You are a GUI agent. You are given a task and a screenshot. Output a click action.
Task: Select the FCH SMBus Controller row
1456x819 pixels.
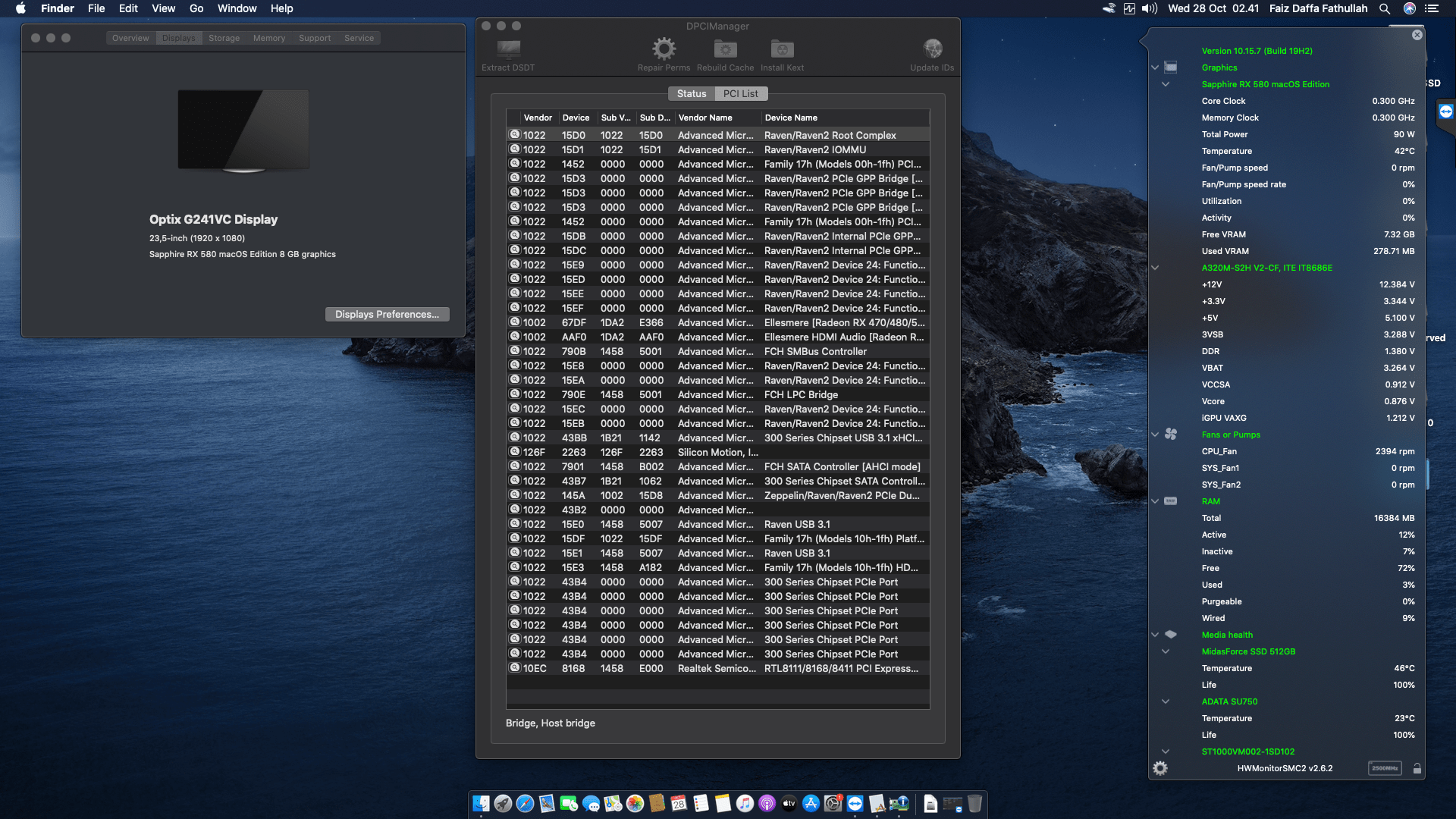[x=717, y=351]
